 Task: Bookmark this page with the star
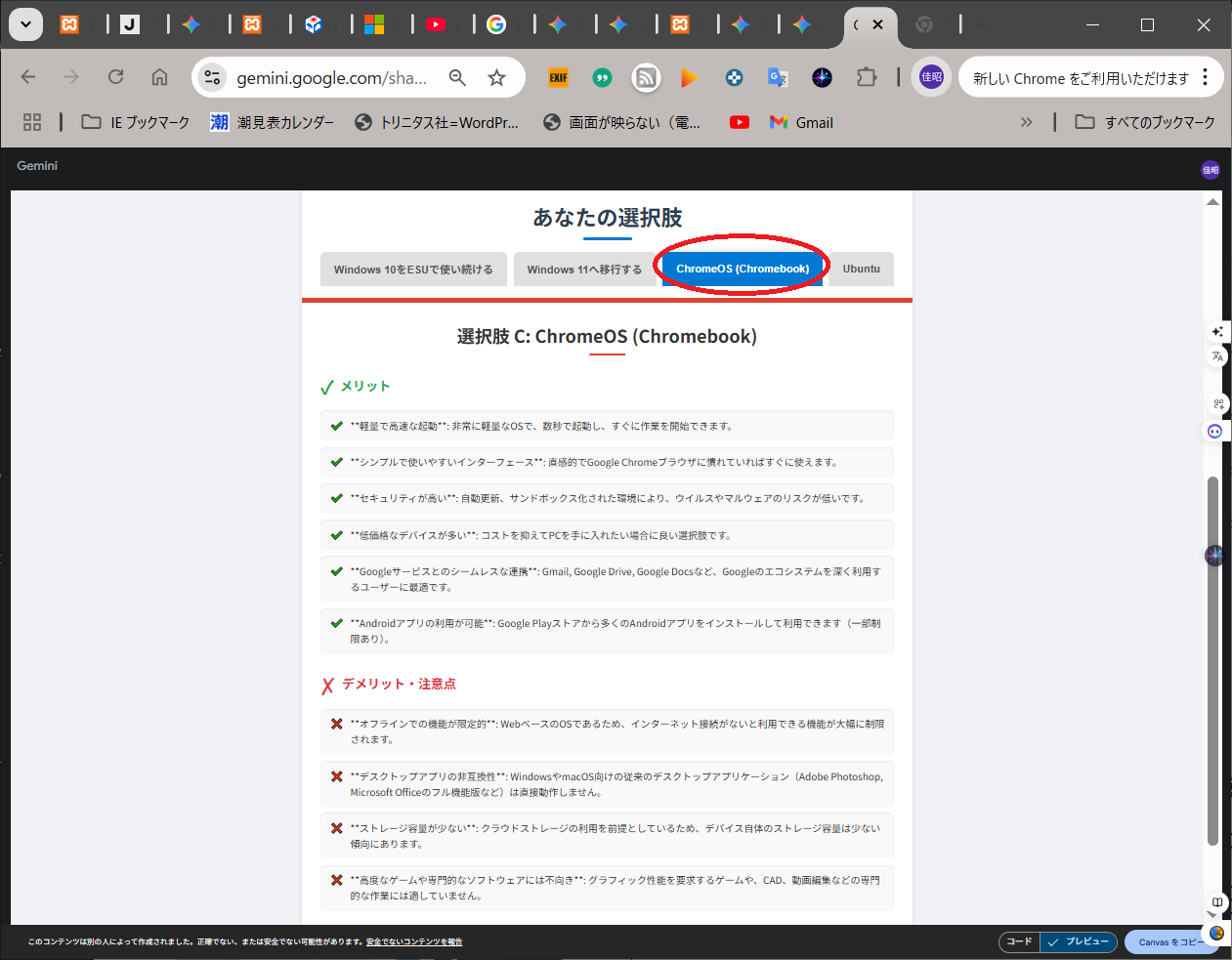497,78
